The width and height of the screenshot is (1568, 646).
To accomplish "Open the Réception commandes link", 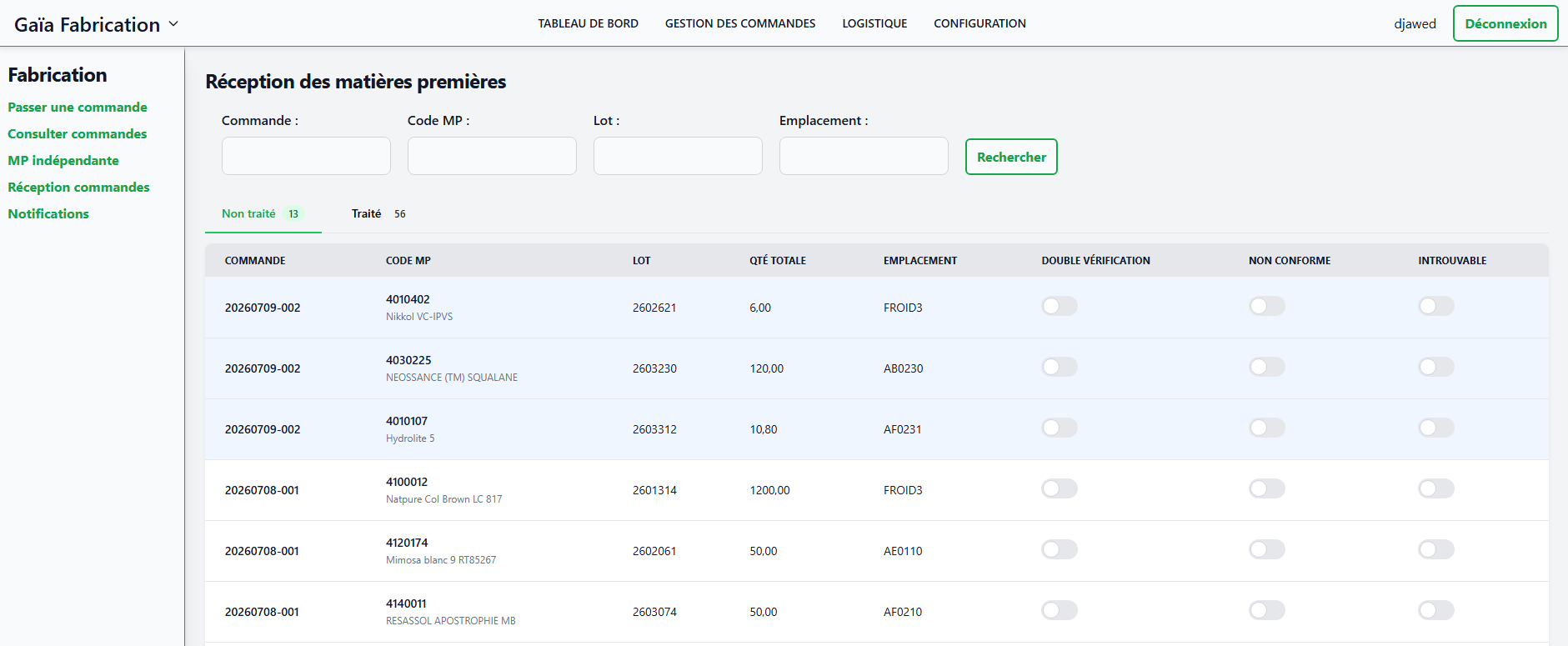I will [x=79, y=187].
